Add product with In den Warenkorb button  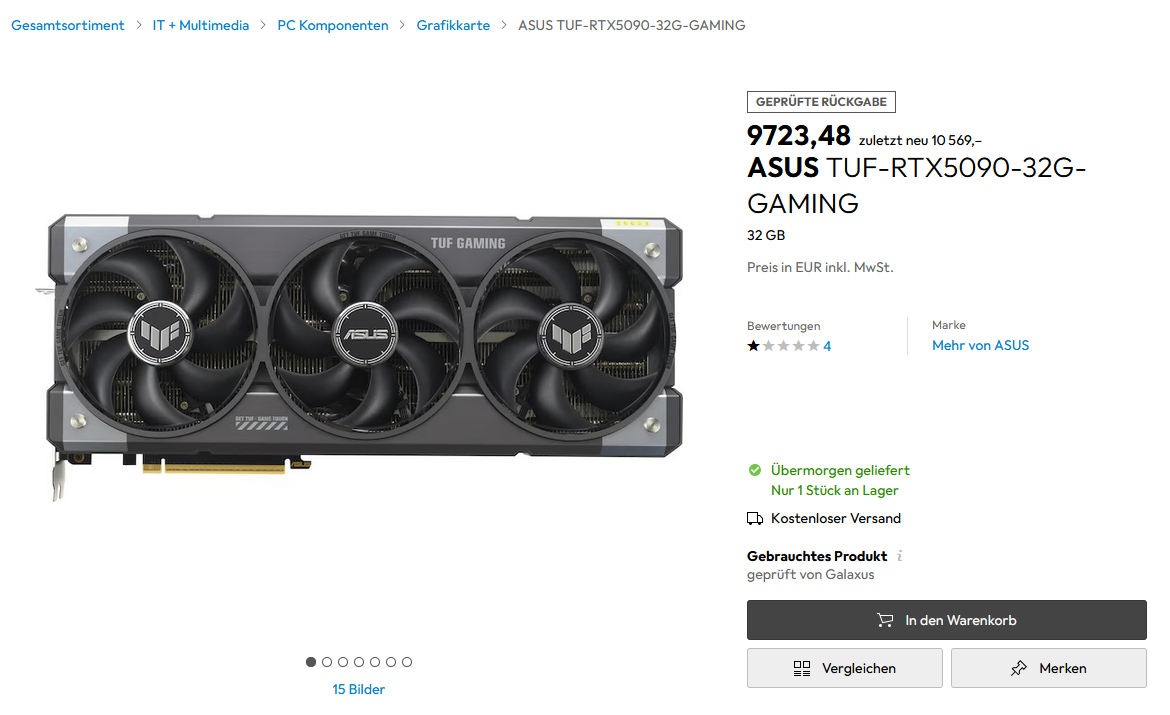pyautogui.click(x=946, y=620)
